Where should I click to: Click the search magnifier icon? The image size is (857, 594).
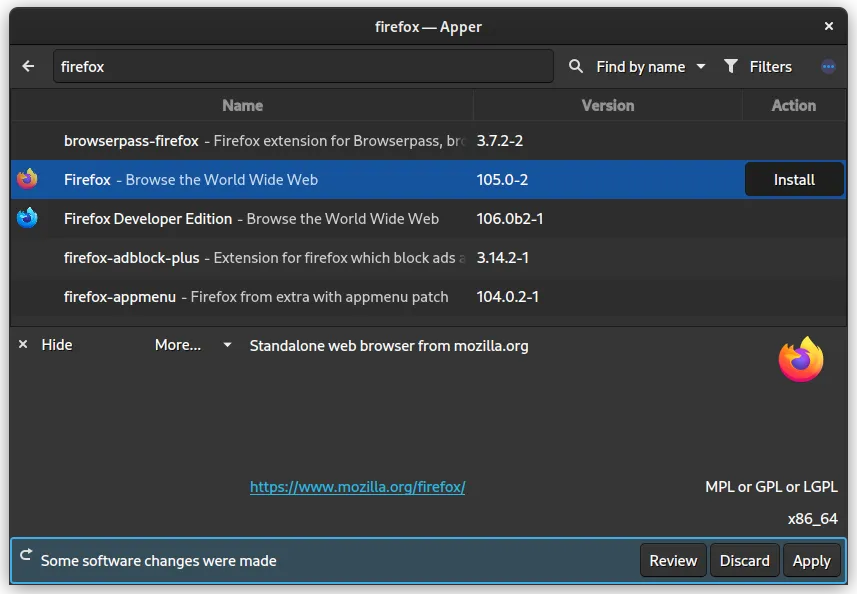click(x=576, y=66)
